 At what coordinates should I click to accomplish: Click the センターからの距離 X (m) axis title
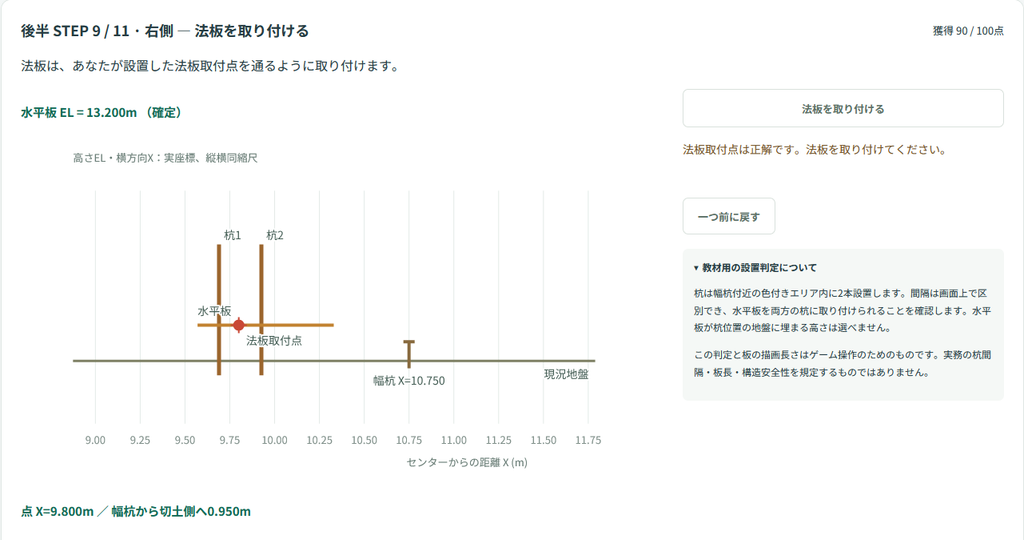click(x=467, y=462)
